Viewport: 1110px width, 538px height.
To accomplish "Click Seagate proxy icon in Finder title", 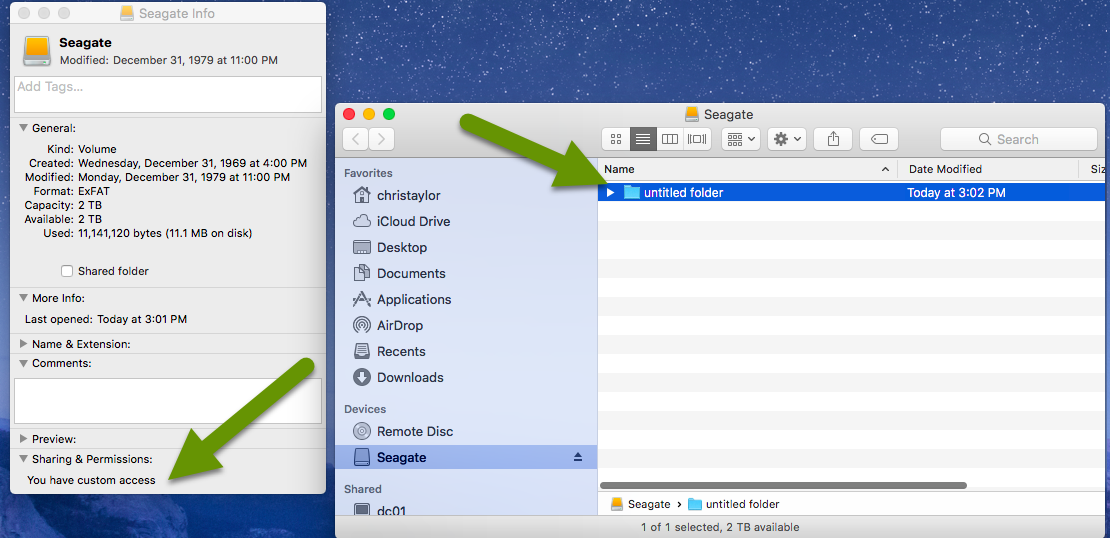I will tap(692, 114).
